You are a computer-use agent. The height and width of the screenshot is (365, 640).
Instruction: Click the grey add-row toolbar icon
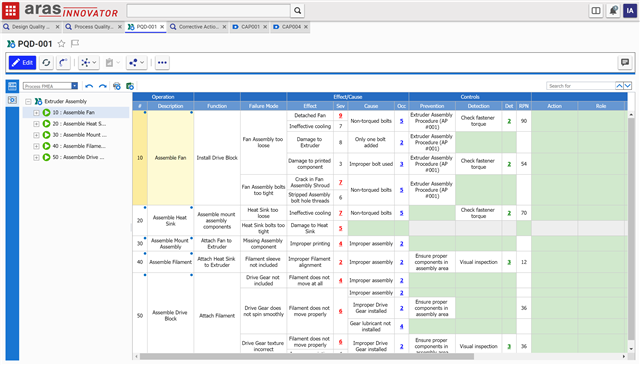117,86
